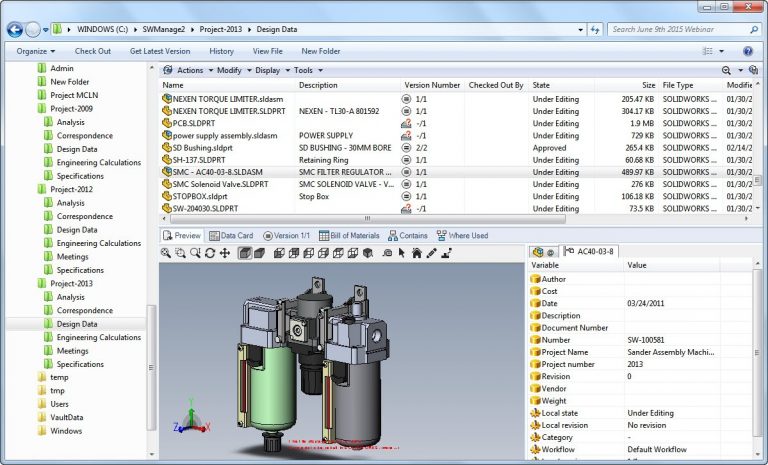
Task: Click the SMC - AC40-03-8.SLDASM file icon
Action: tap(166, 172)
